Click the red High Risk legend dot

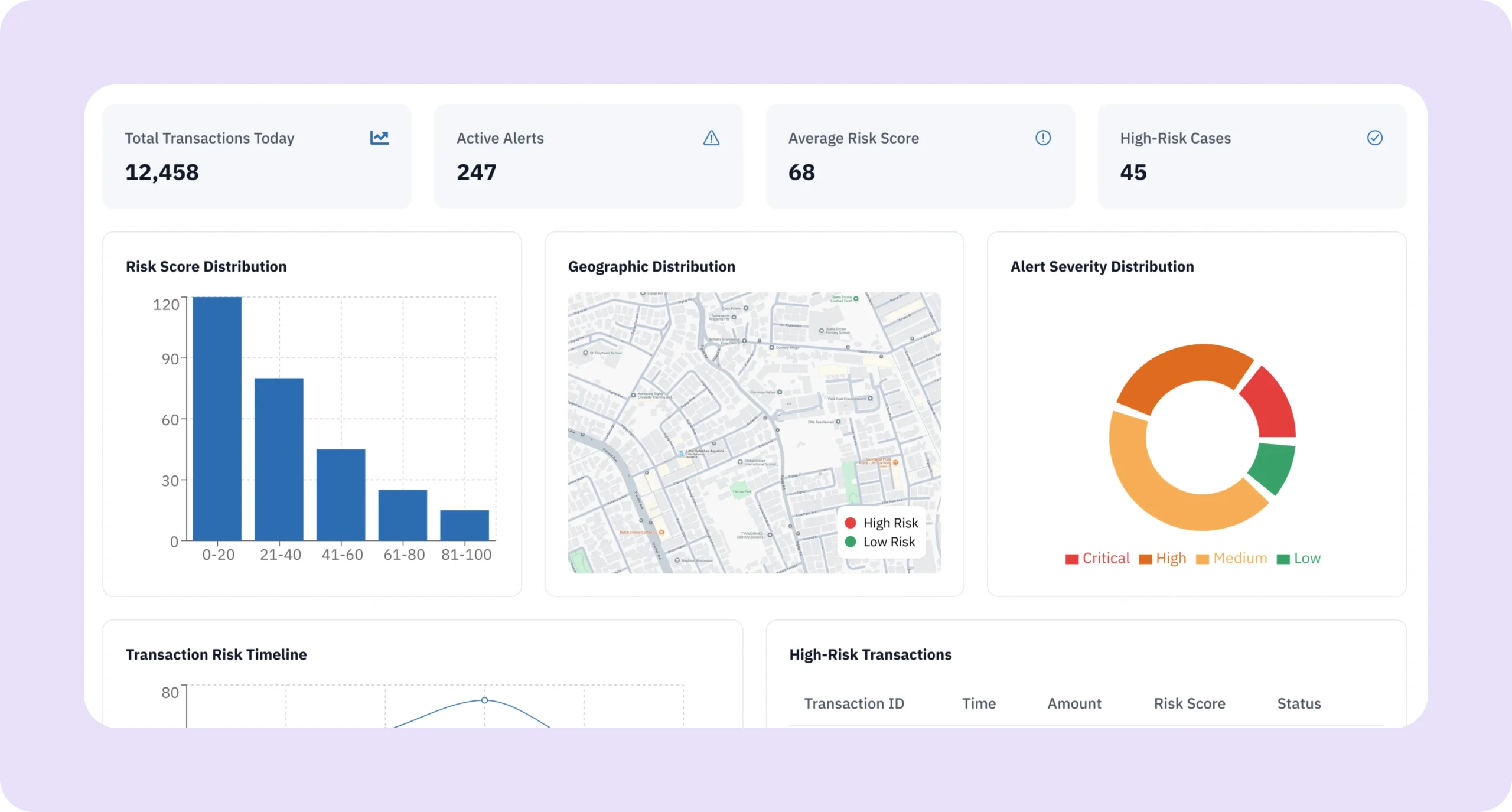(x=850, y=523)
